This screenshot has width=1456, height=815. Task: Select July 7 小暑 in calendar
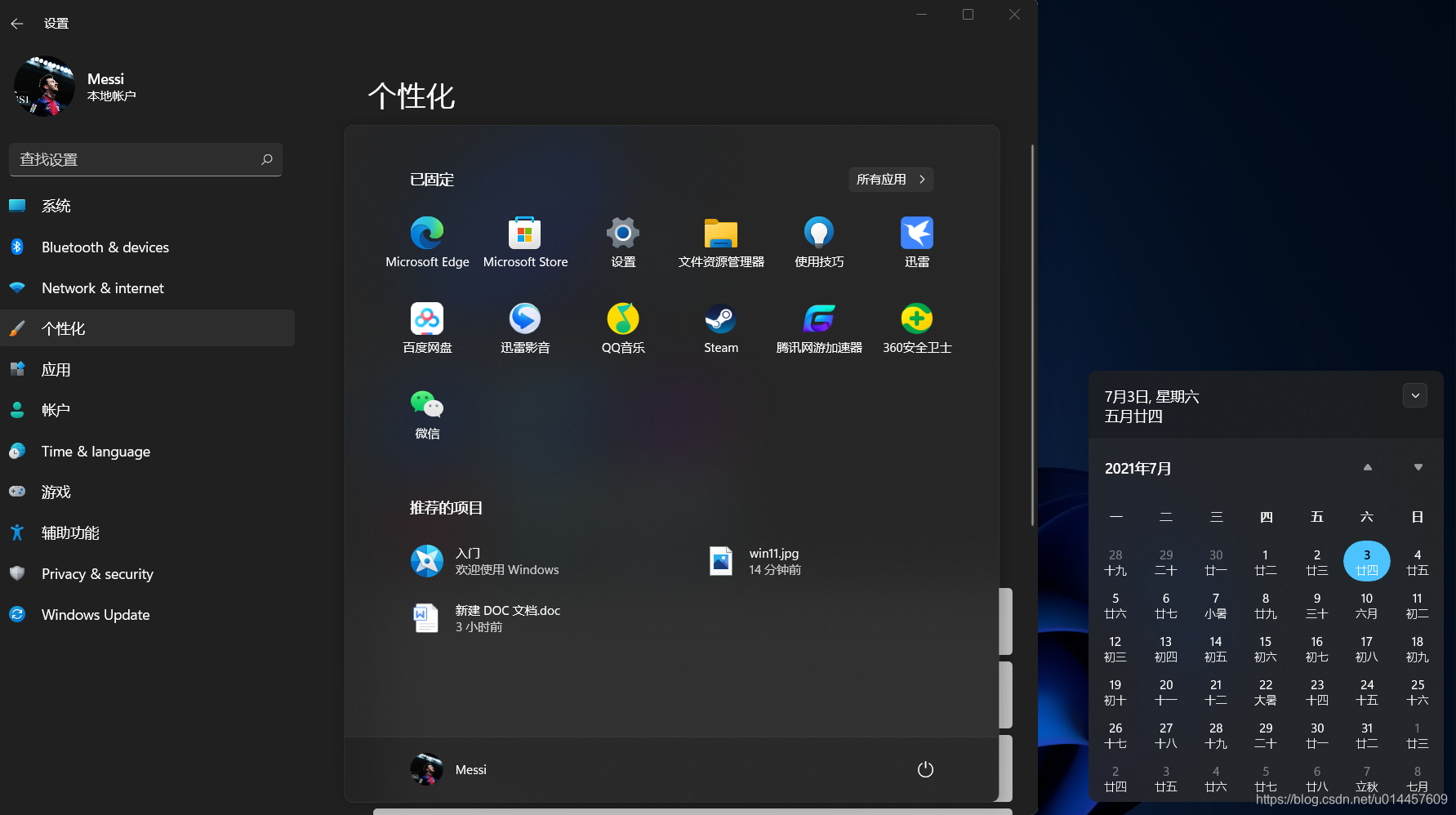[x=1216, y=605]
